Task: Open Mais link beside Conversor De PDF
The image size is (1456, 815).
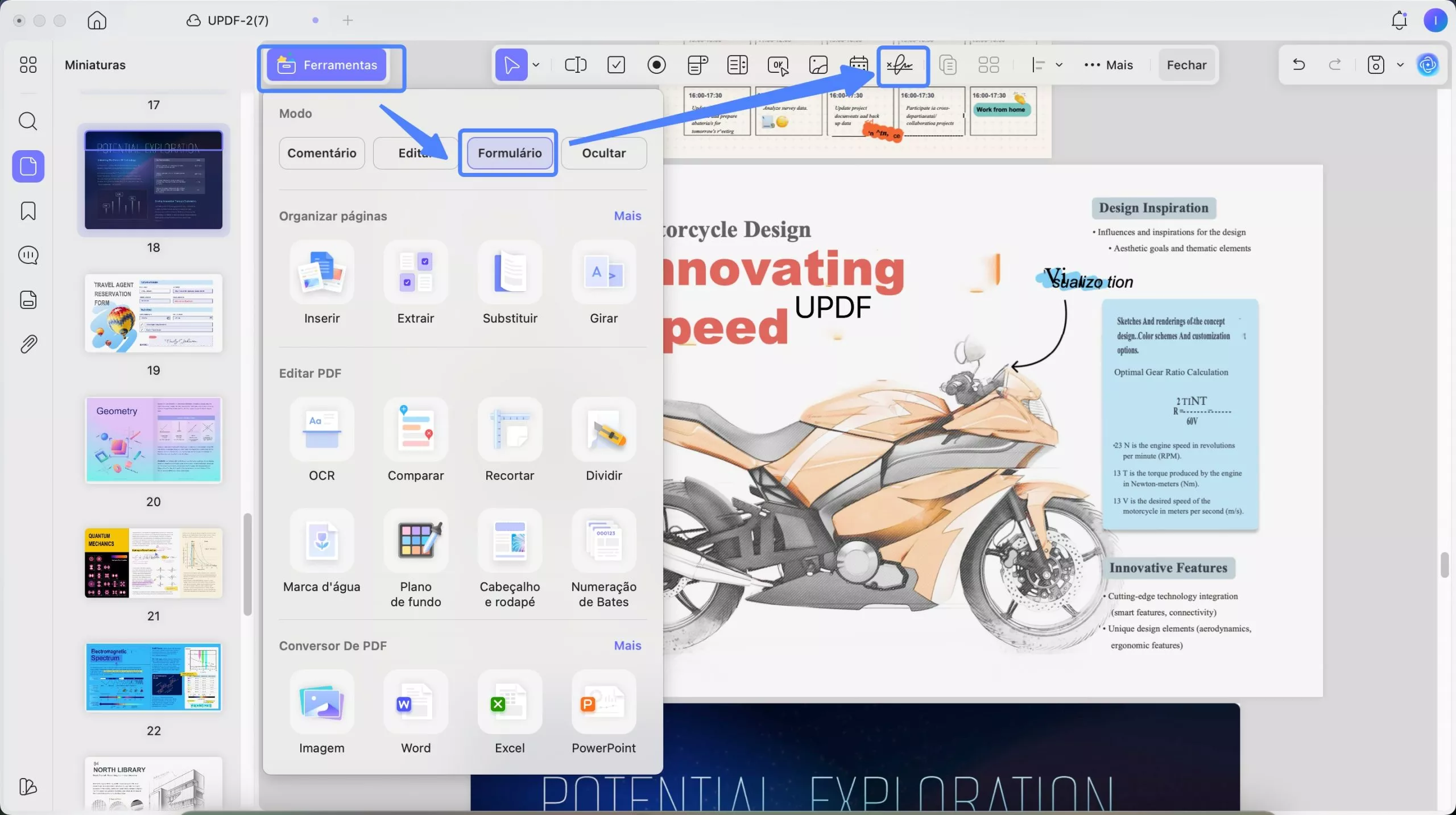Action: tap(627, 646)
